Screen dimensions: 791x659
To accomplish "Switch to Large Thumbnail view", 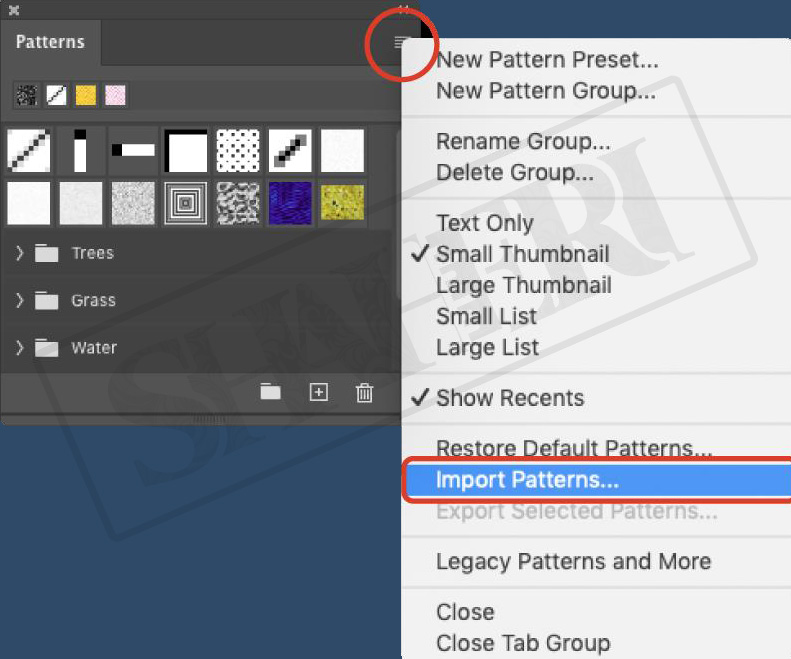I will 523,285.
